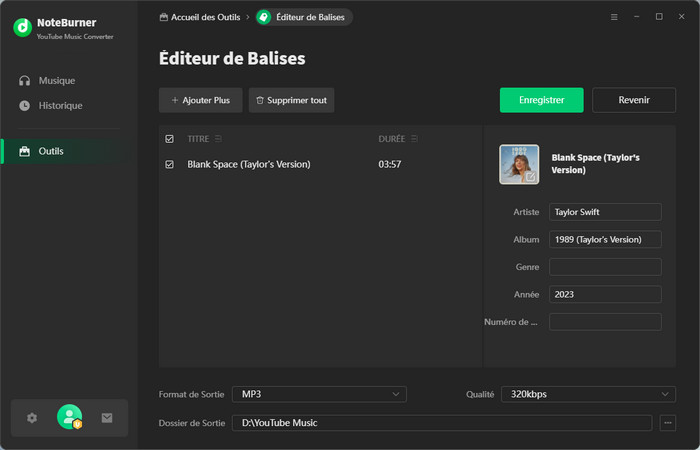Click the 1989 album artwork thumbnail
This screenshot has height=450, width=700.
(x=519, y=164)
